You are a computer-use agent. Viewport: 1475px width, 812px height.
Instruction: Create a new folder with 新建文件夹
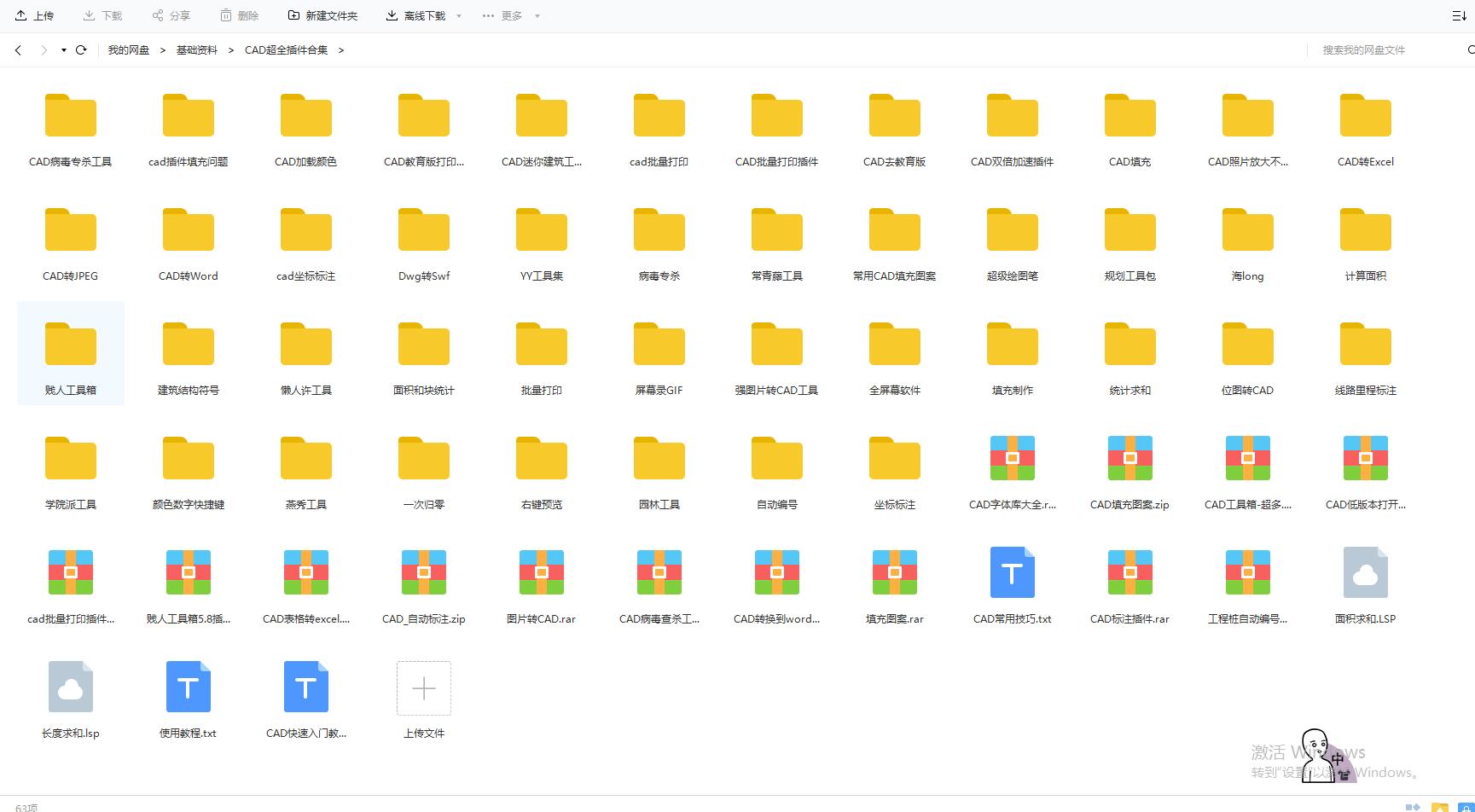click(x=322, y=16)
